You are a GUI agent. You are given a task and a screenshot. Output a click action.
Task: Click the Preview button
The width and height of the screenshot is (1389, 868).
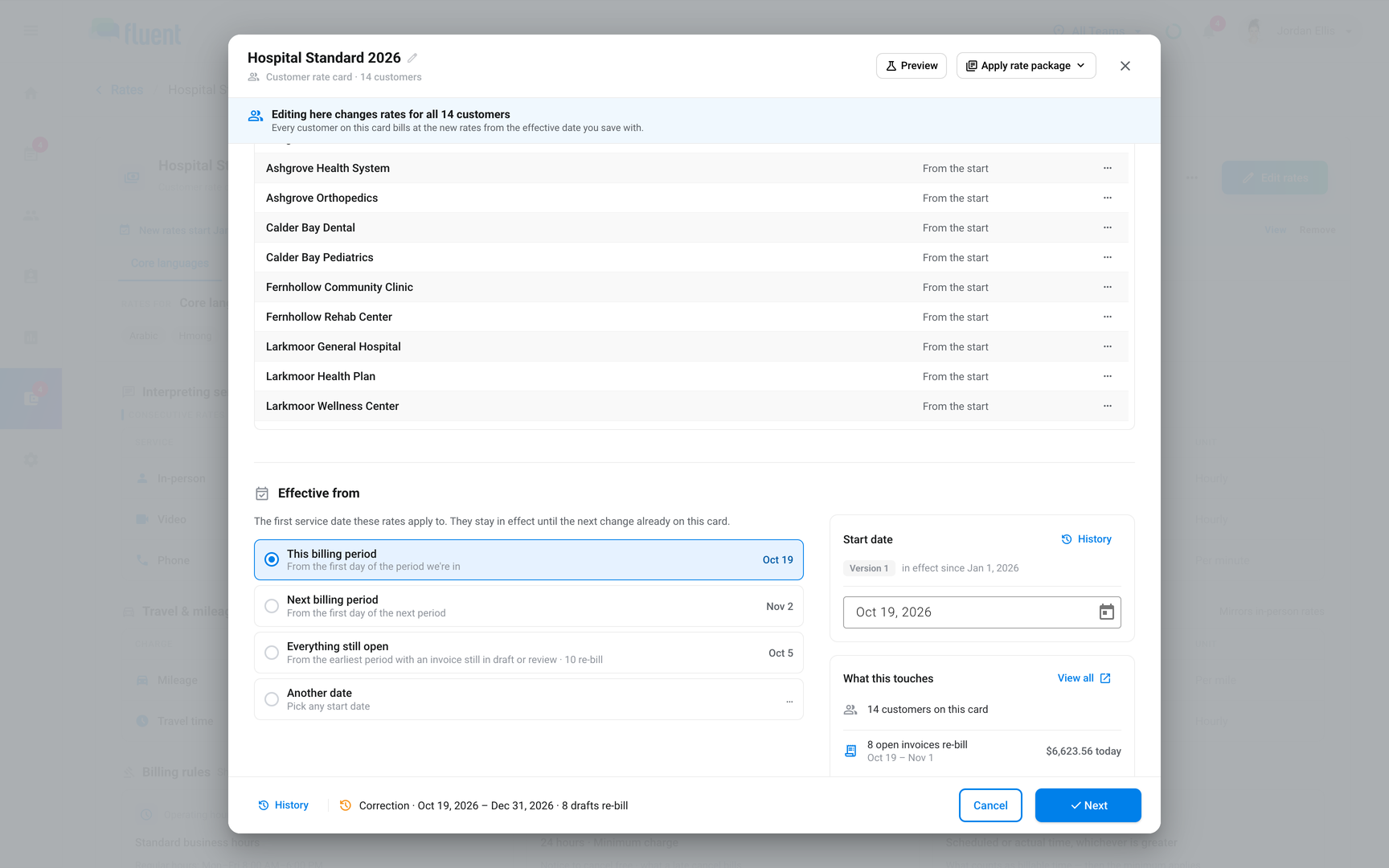pos(912,66)
